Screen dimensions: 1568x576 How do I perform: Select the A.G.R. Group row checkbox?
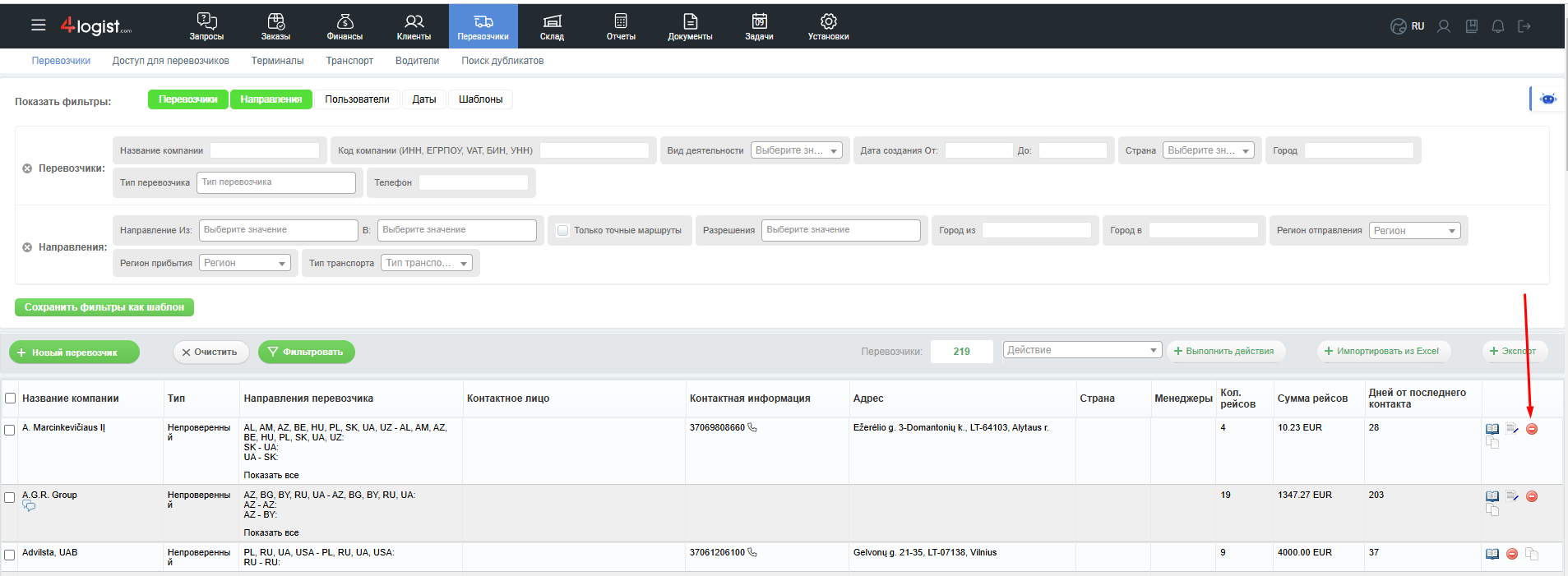point(10,497)
